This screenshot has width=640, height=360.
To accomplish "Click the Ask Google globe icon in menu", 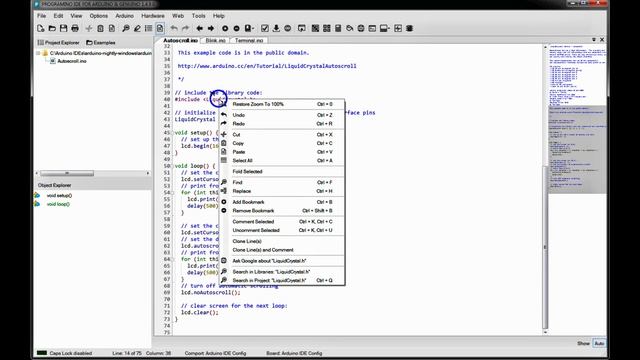I will pyautogui.click(x=224, y=260).
